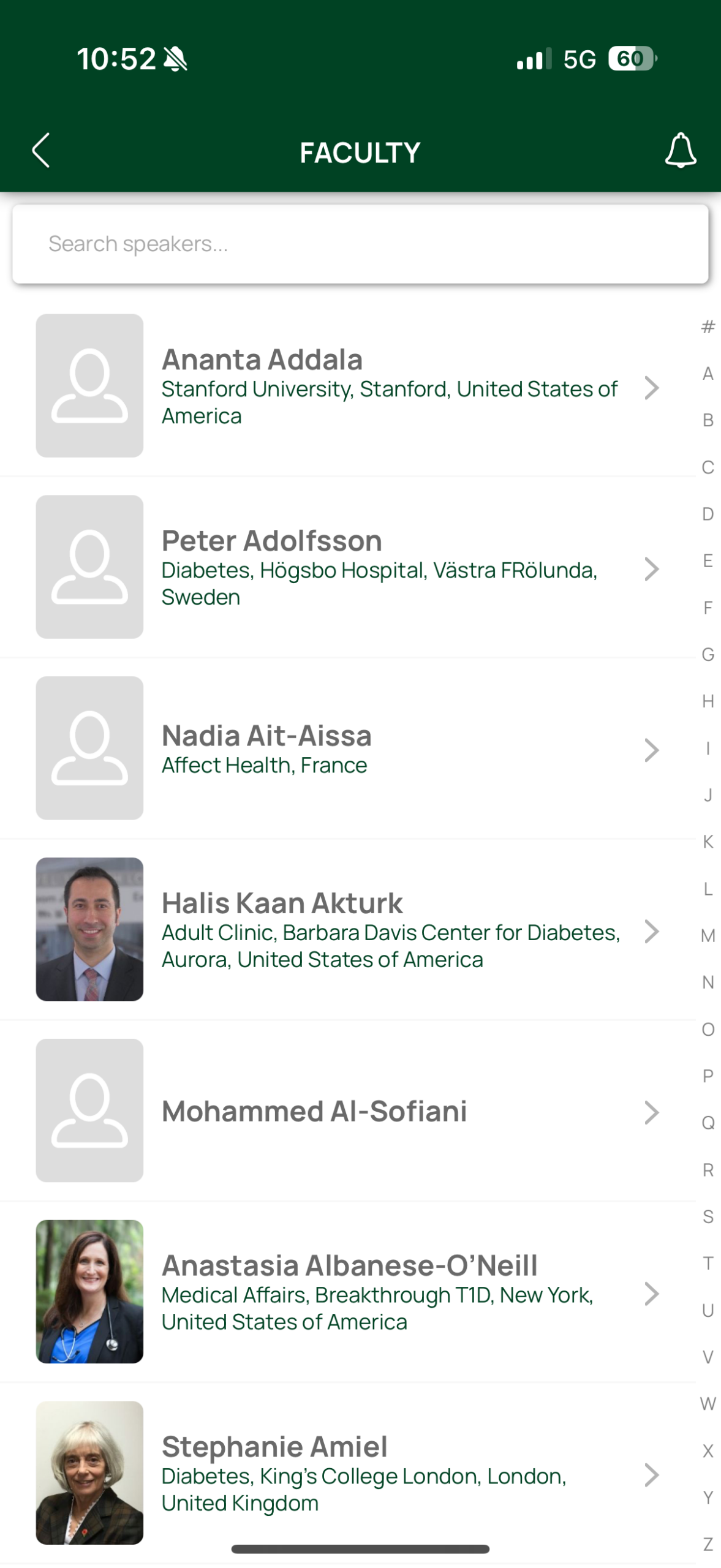Jump to letter M in index

pyautogui.click(x=708, y=935)
